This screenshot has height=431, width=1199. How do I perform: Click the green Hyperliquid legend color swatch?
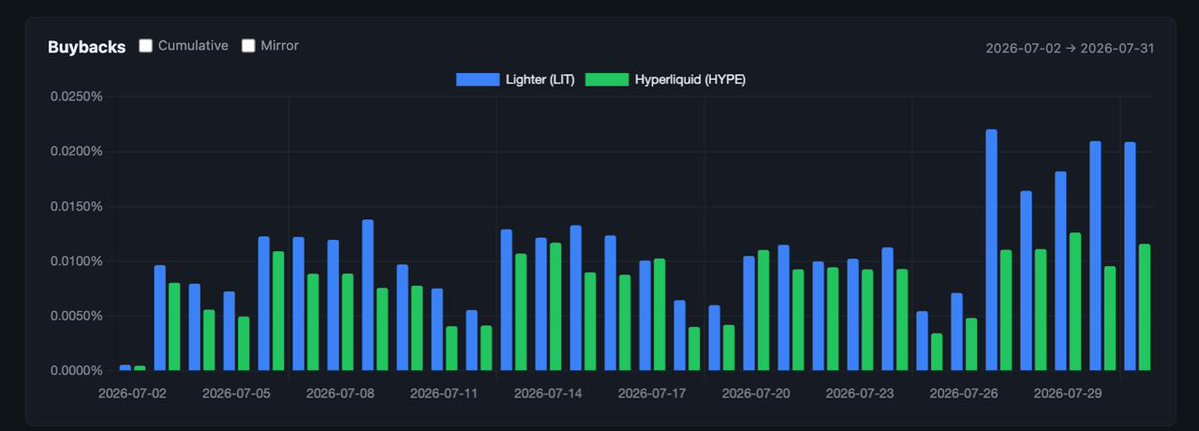(x=606, y=79)
